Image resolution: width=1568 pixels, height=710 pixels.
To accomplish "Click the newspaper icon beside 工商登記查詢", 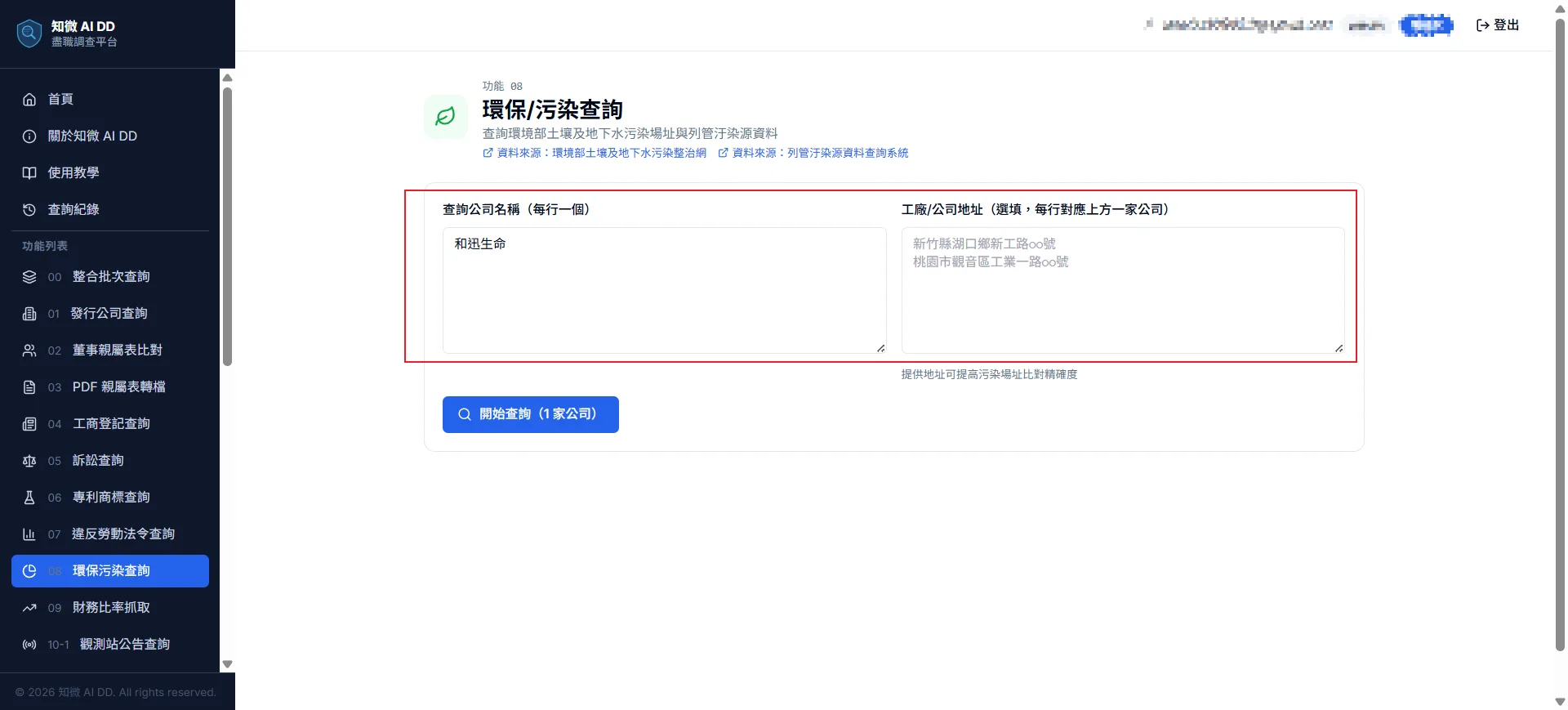I will 29,424.
